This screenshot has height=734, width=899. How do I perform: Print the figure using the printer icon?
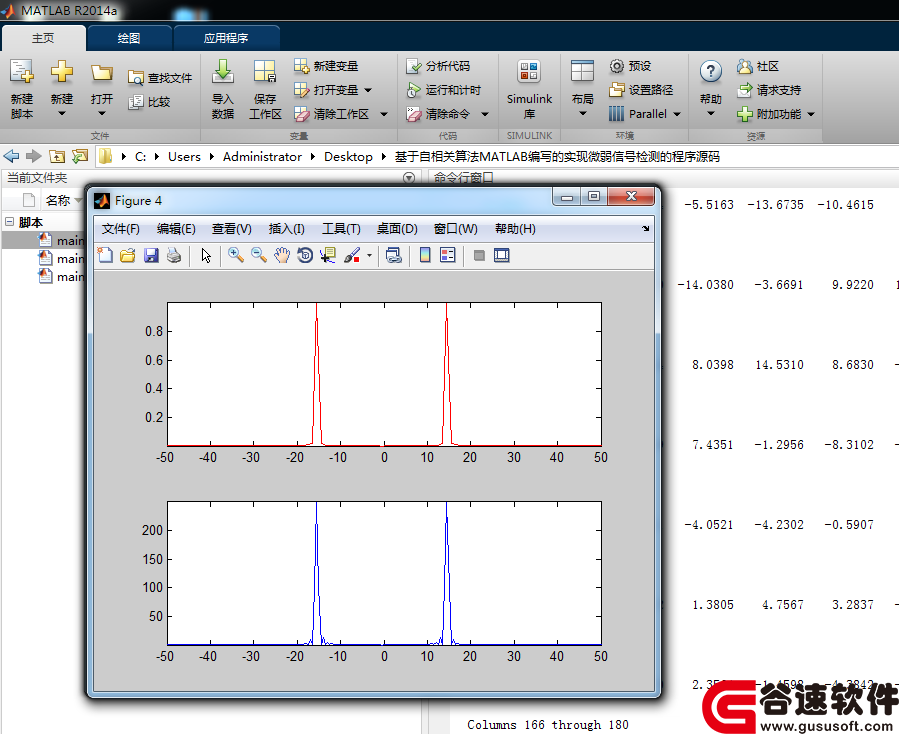pos(174,255)
